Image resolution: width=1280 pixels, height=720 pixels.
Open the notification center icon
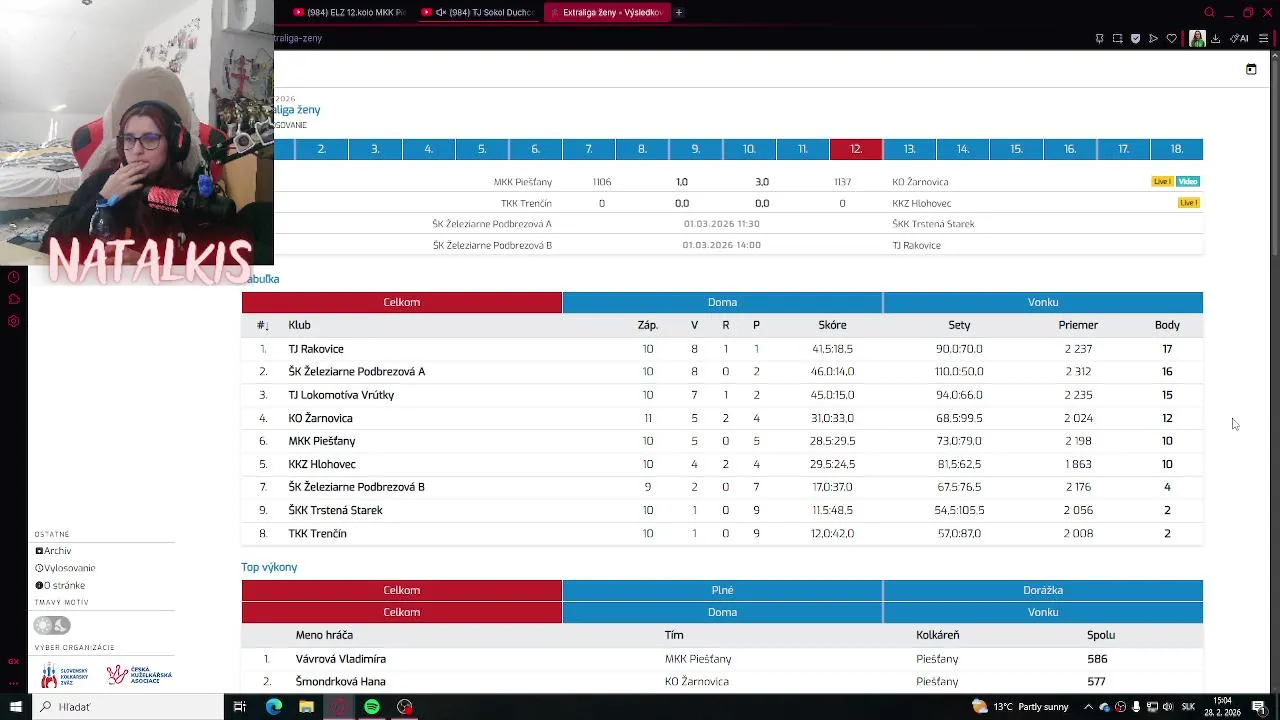click(1259, 707)
